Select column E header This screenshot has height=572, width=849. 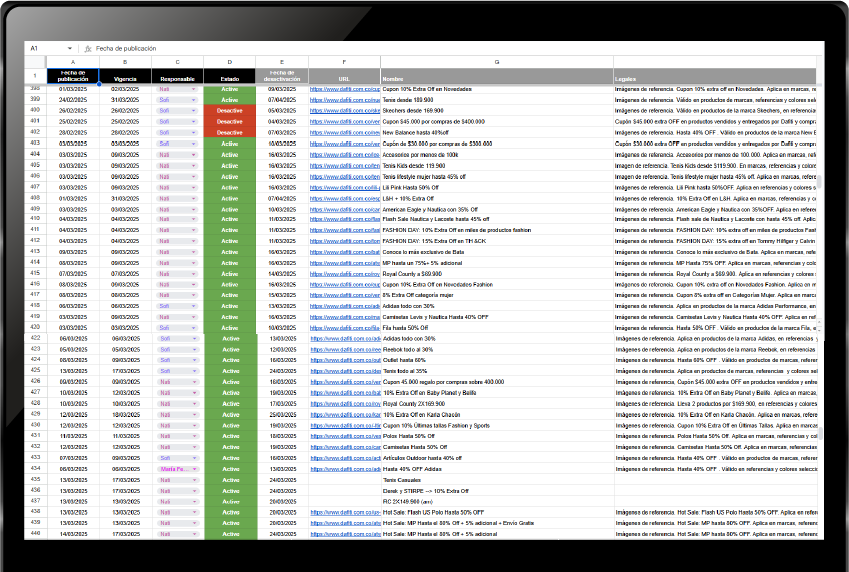point(282,62)
